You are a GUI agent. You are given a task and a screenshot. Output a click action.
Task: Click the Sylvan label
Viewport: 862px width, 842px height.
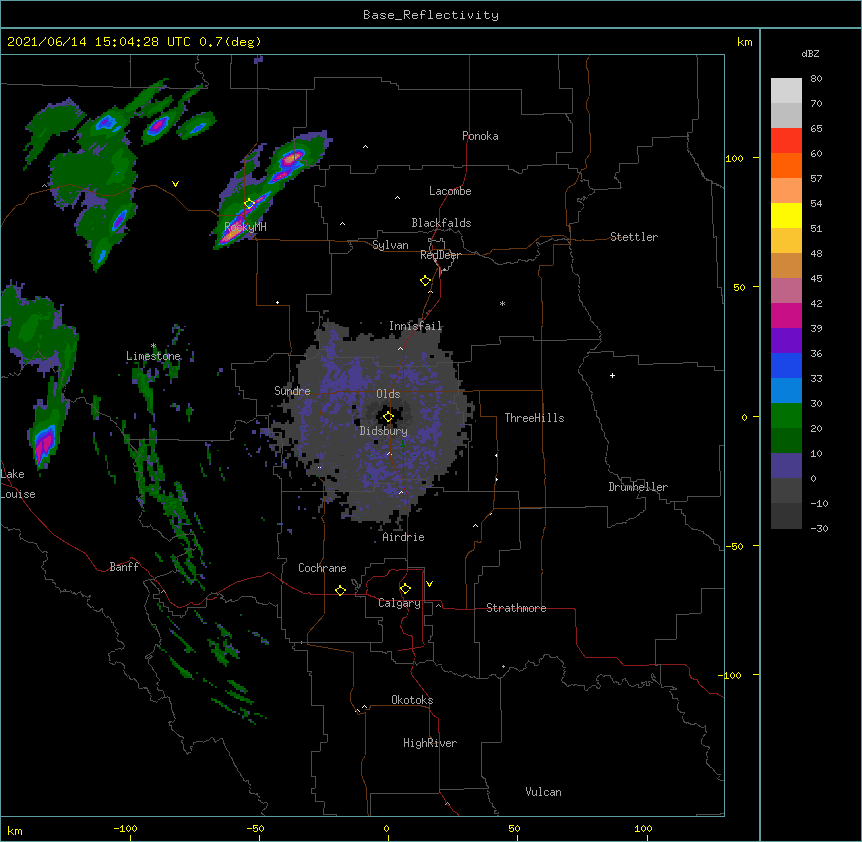pyautogui.click(x=390, y=245)
